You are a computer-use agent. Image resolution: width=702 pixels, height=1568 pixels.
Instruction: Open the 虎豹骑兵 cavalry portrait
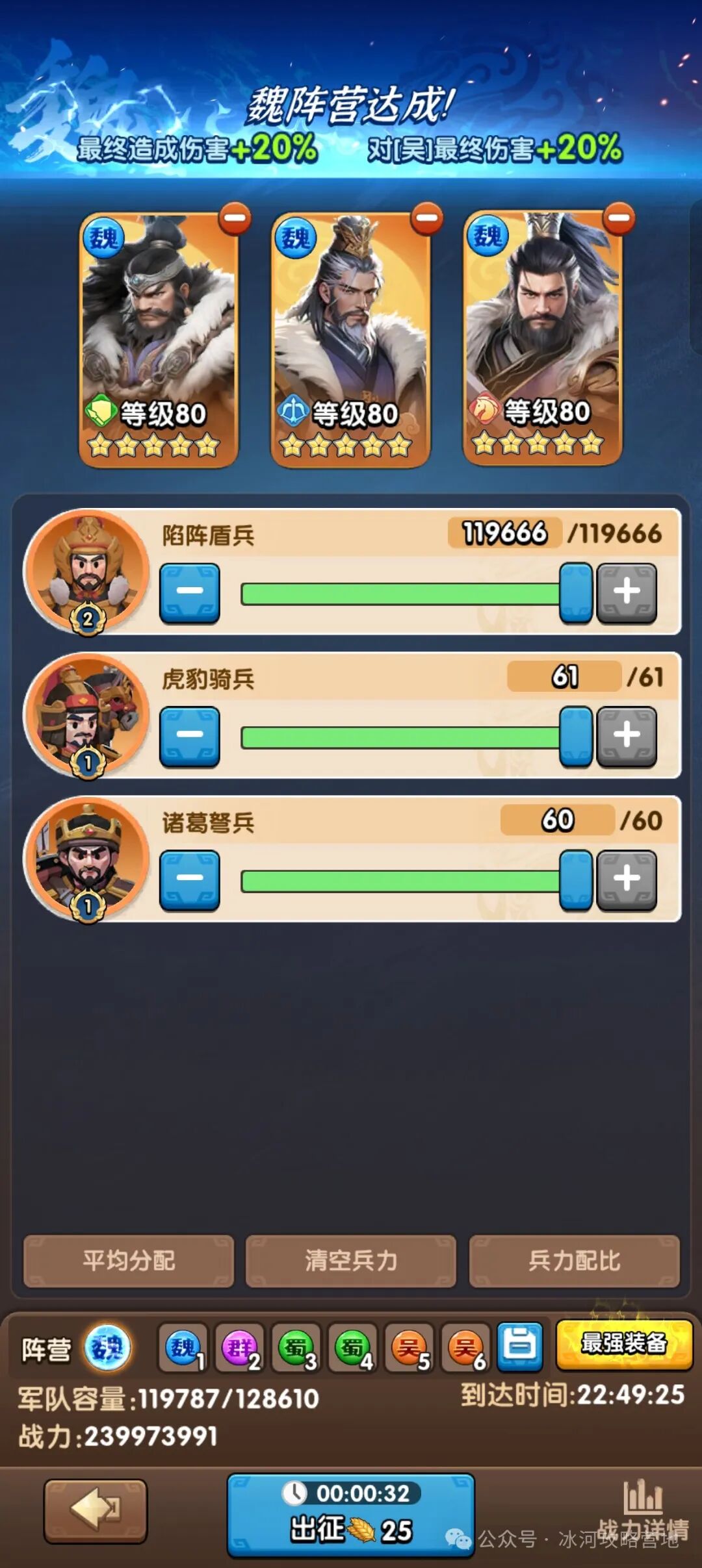(86, 715)
